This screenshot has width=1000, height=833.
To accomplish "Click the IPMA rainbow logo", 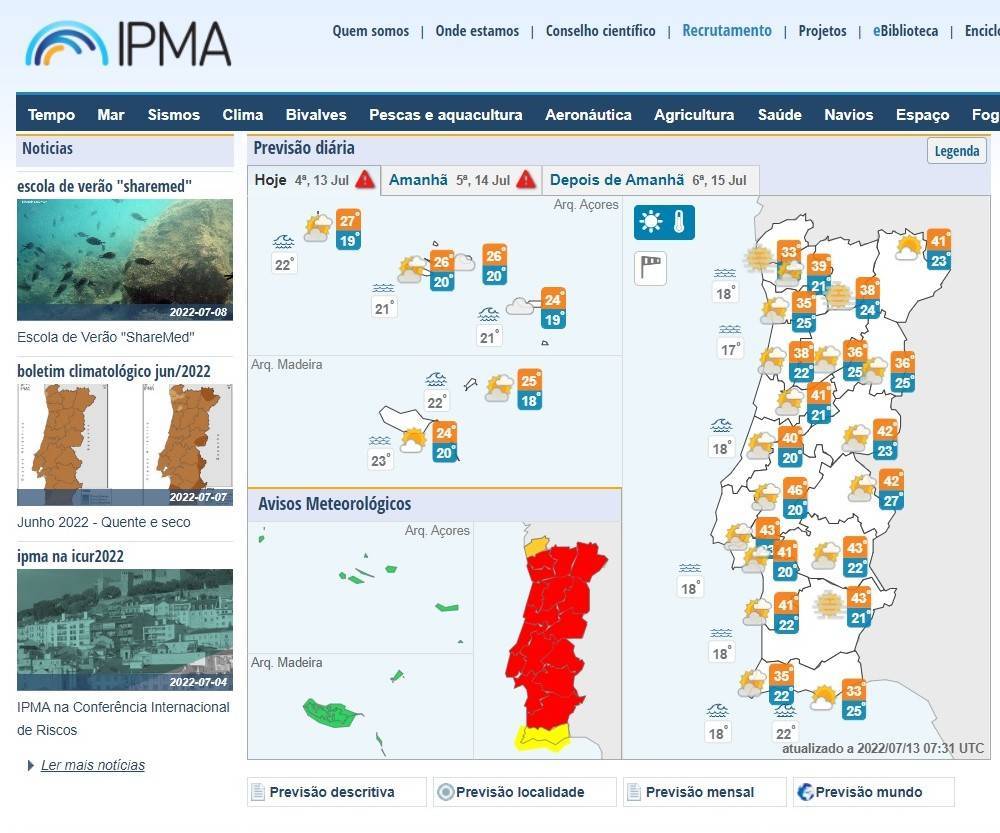I will coord(66,44).
